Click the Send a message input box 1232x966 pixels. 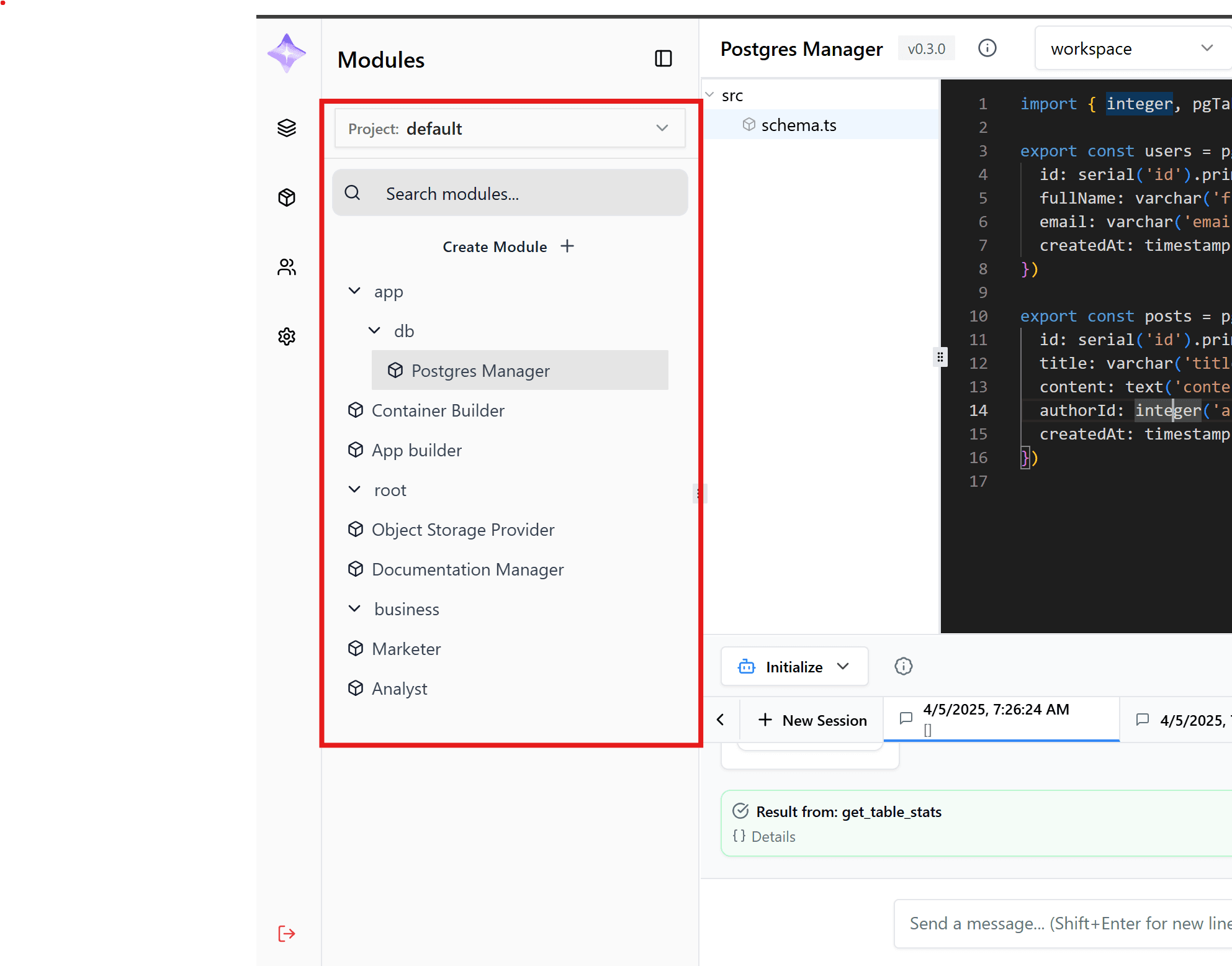1063,923
